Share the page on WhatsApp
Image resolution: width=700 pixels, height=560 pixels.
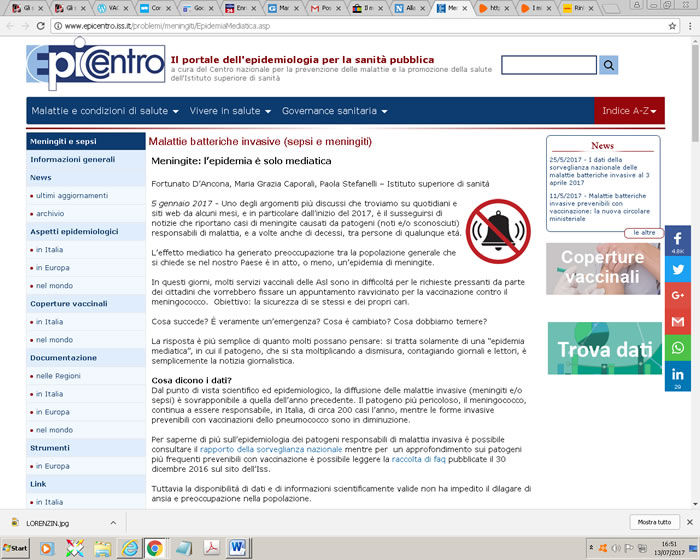pos(678,348)
